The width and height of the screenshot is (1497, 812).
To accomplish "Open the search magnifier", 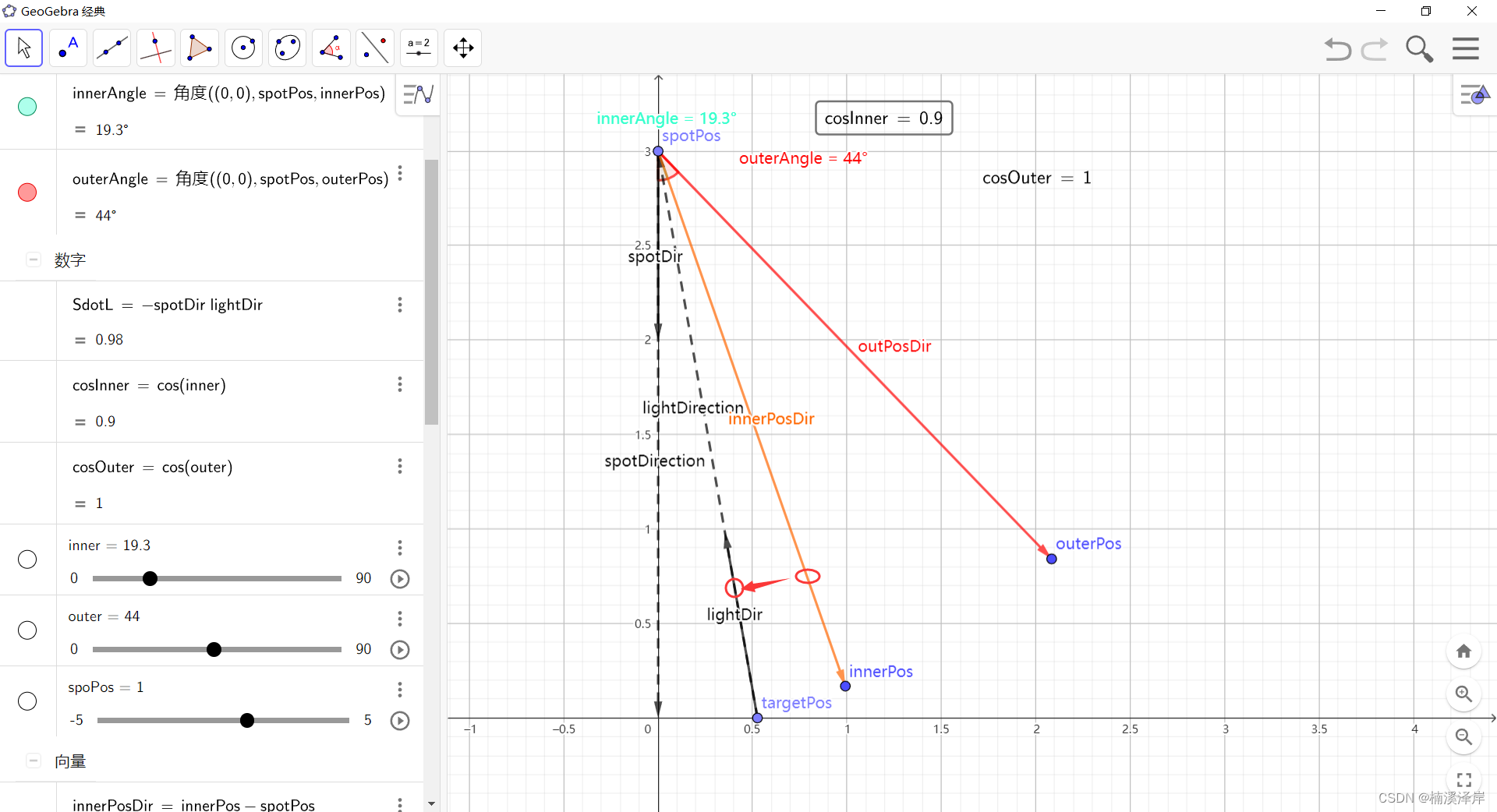I will (x=1419, y=49).
